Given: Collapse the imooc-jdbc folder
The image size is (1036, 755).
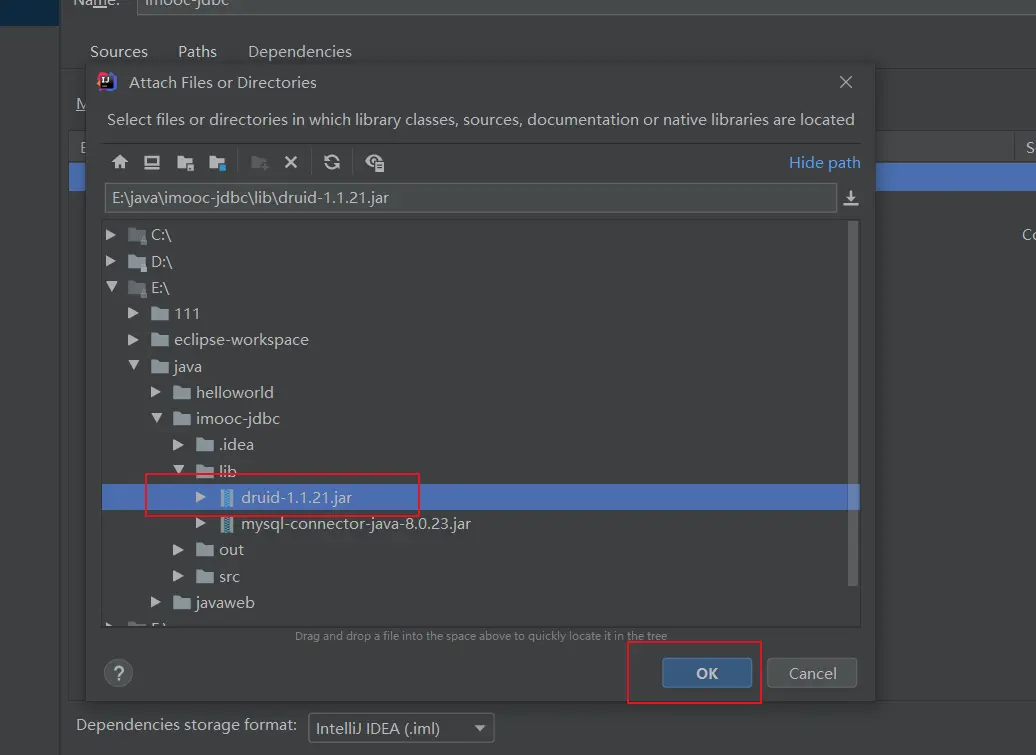Looking at the screenshot, I should pyautogui.click(x=156, y=418).
